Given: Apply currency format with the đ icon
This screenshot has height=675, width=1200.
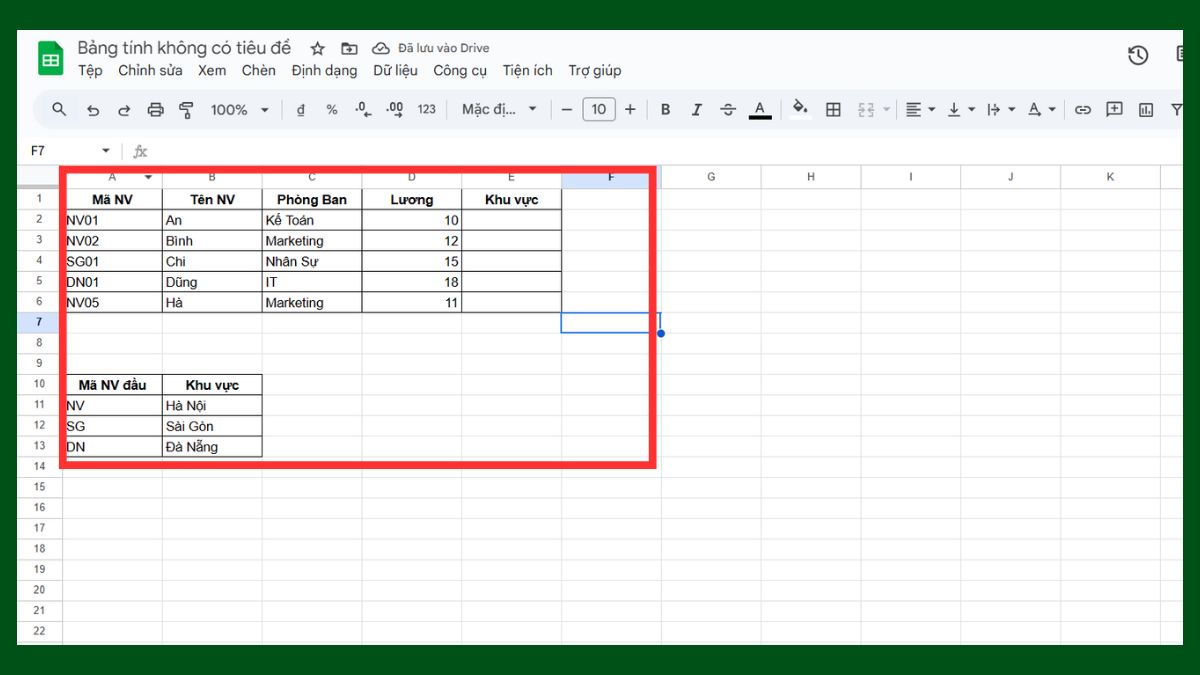Looking at the screenshot, I should 299,110.
